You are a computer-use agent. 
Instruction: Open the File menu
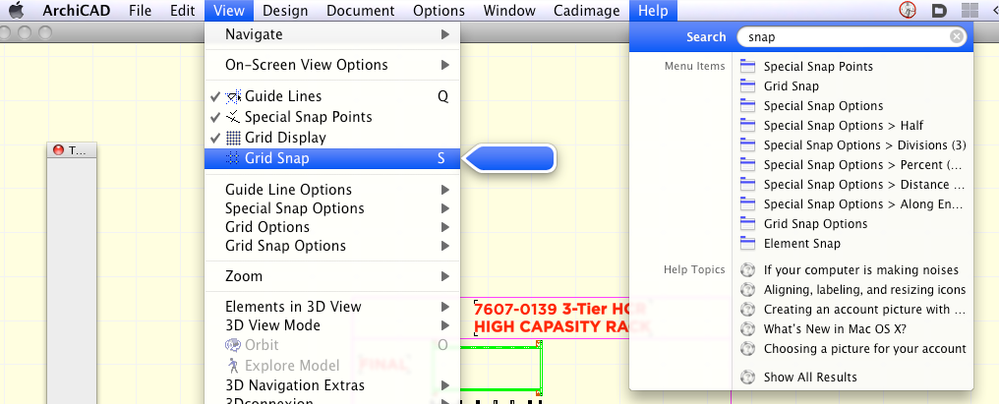click(140, 11)
